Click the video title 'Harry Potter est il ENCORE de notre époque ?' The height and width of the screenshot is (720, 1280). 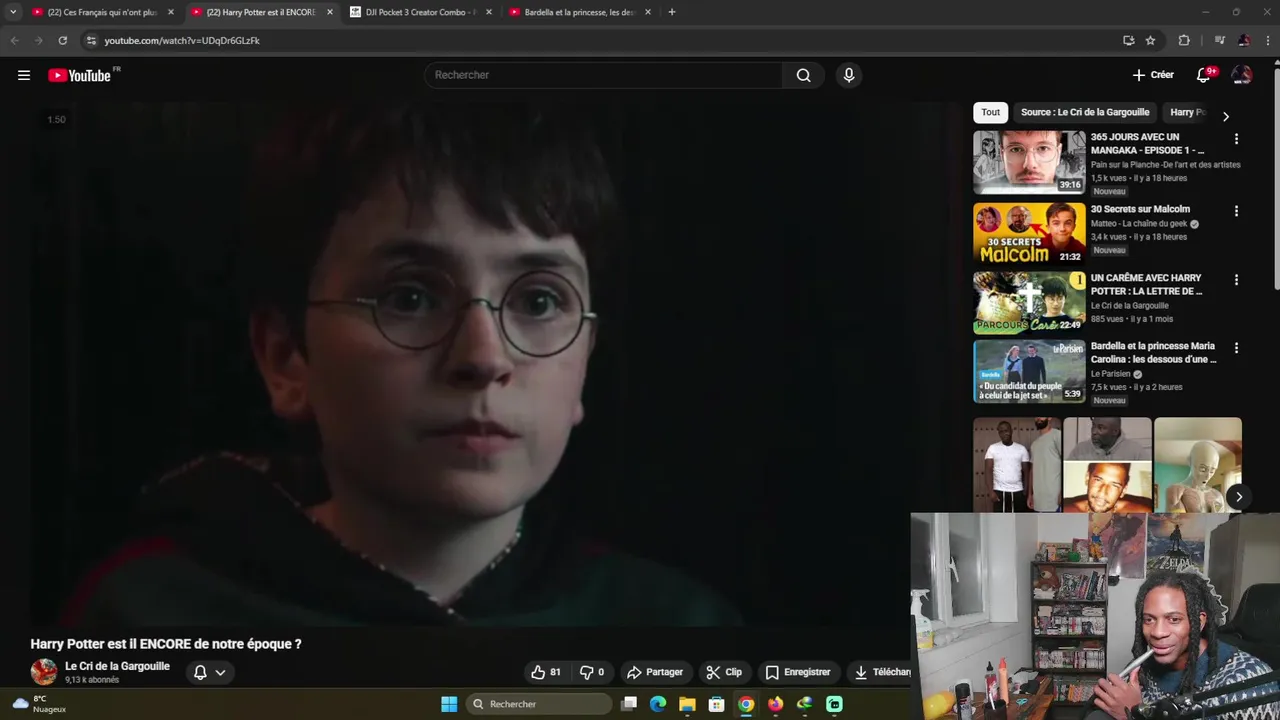point(166,644)
